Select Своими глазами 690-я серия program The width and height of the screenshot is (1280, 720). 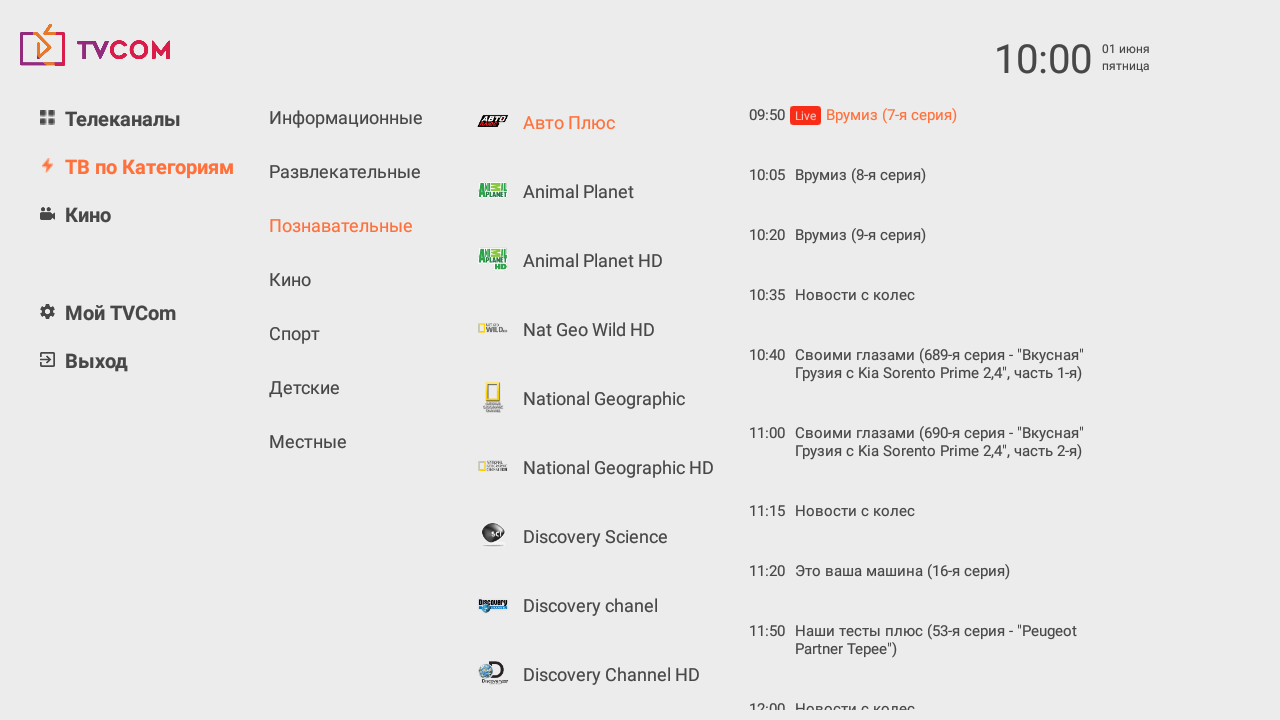pos(940,442)
